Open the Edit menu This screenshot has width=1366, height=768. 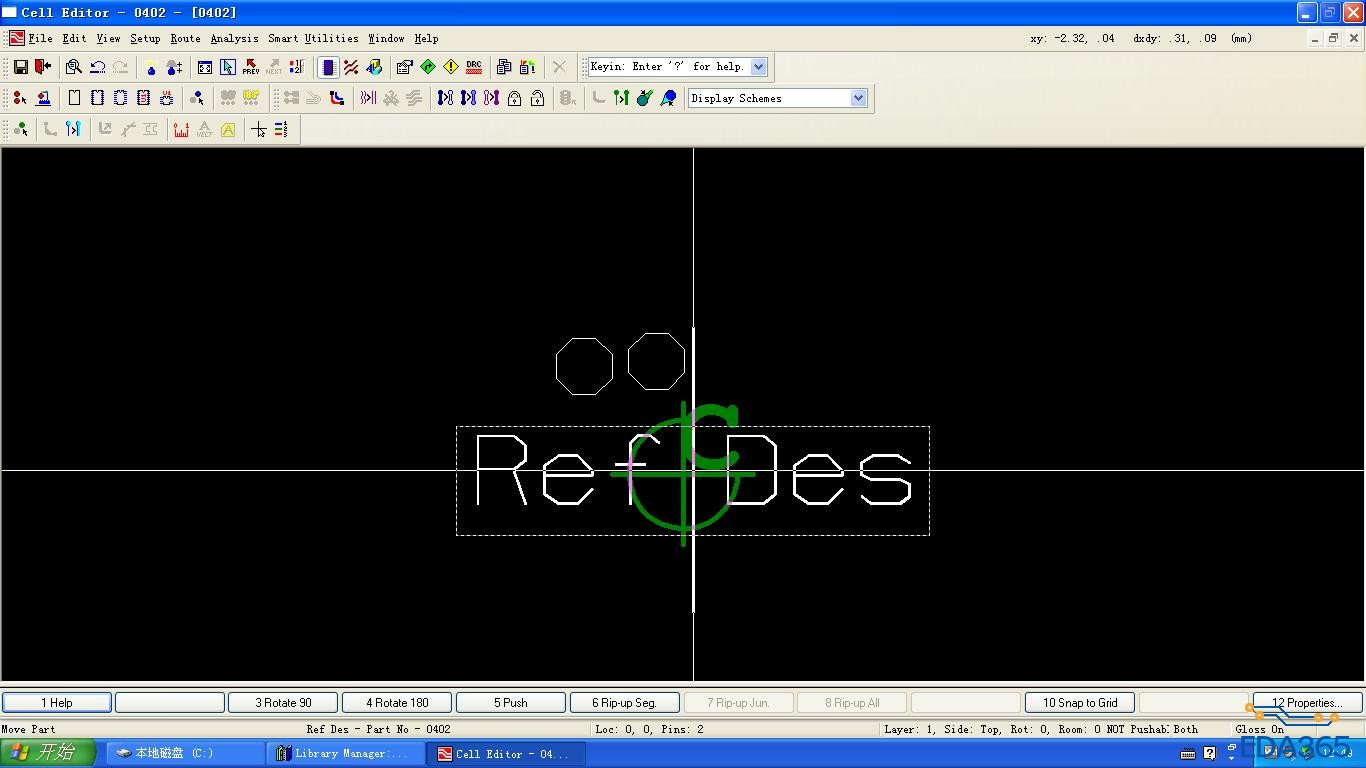(74, 39)
